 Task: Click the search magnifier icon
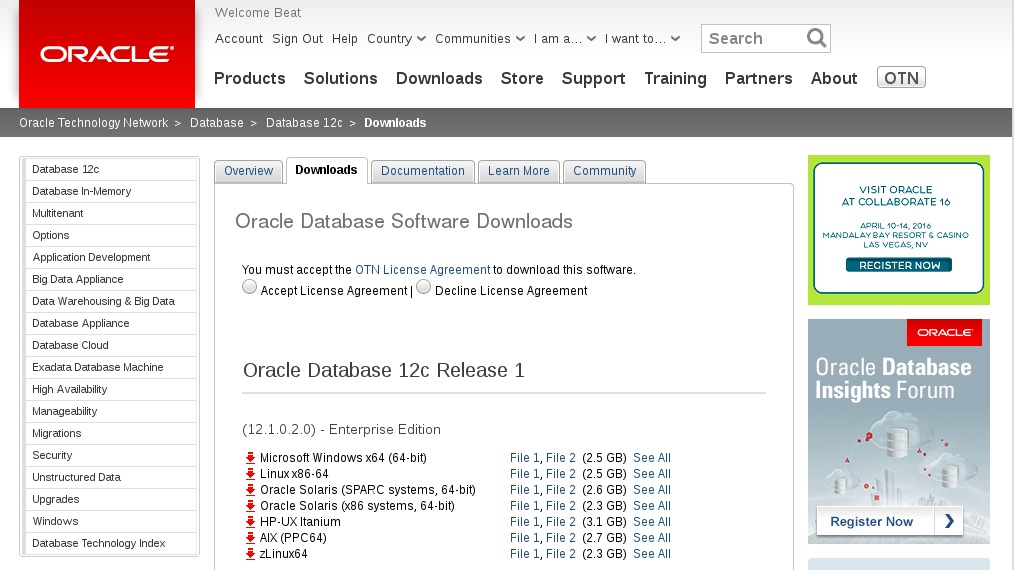click(x=816, y=38)
